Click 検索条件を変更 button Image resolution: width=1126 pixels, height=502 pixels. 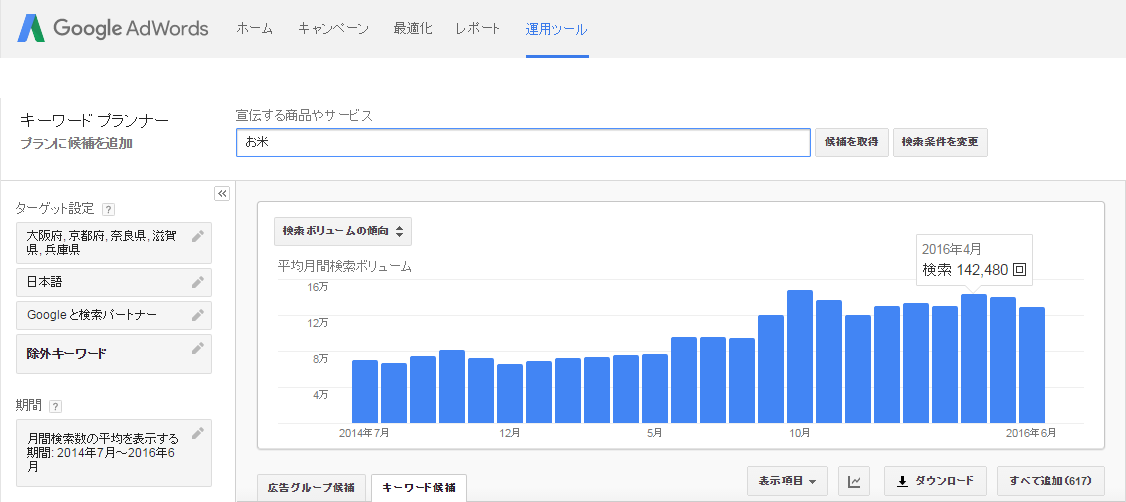point(940,142)
